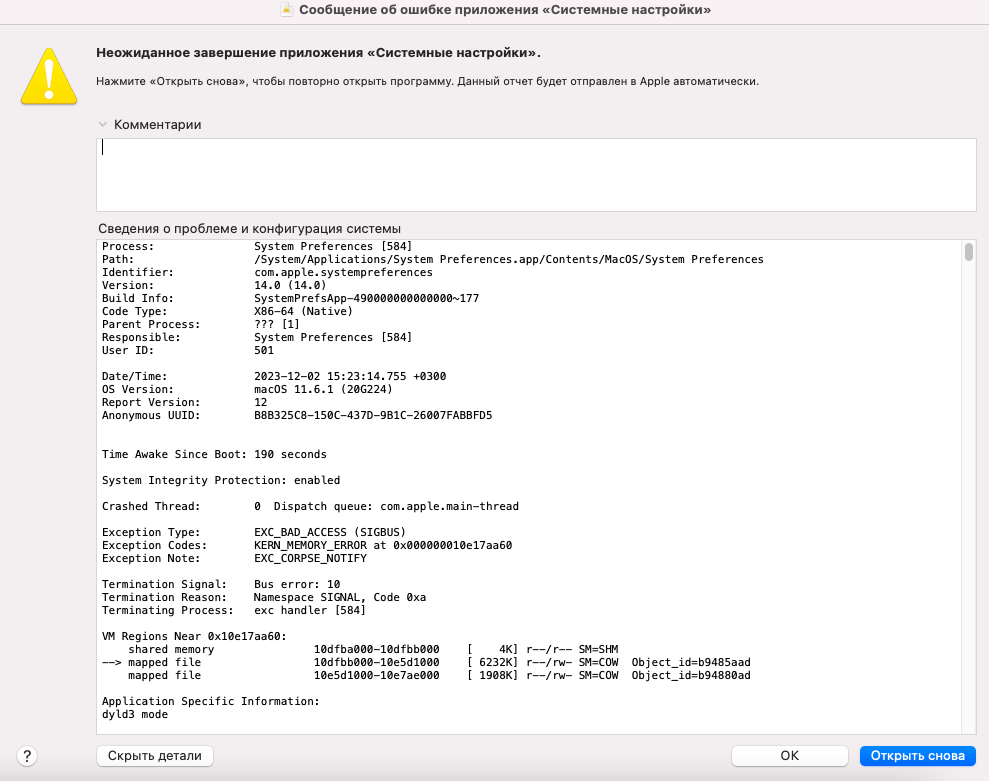Click the Anonymous UUID value

click(373, 416)
